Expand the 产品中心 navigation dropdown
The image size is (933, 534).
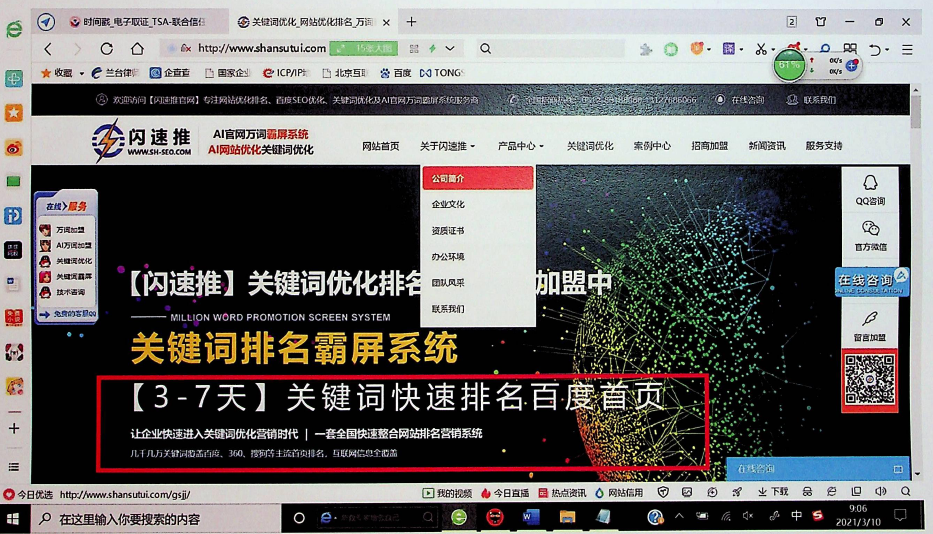pyautogui.click(x=521, y=146)
